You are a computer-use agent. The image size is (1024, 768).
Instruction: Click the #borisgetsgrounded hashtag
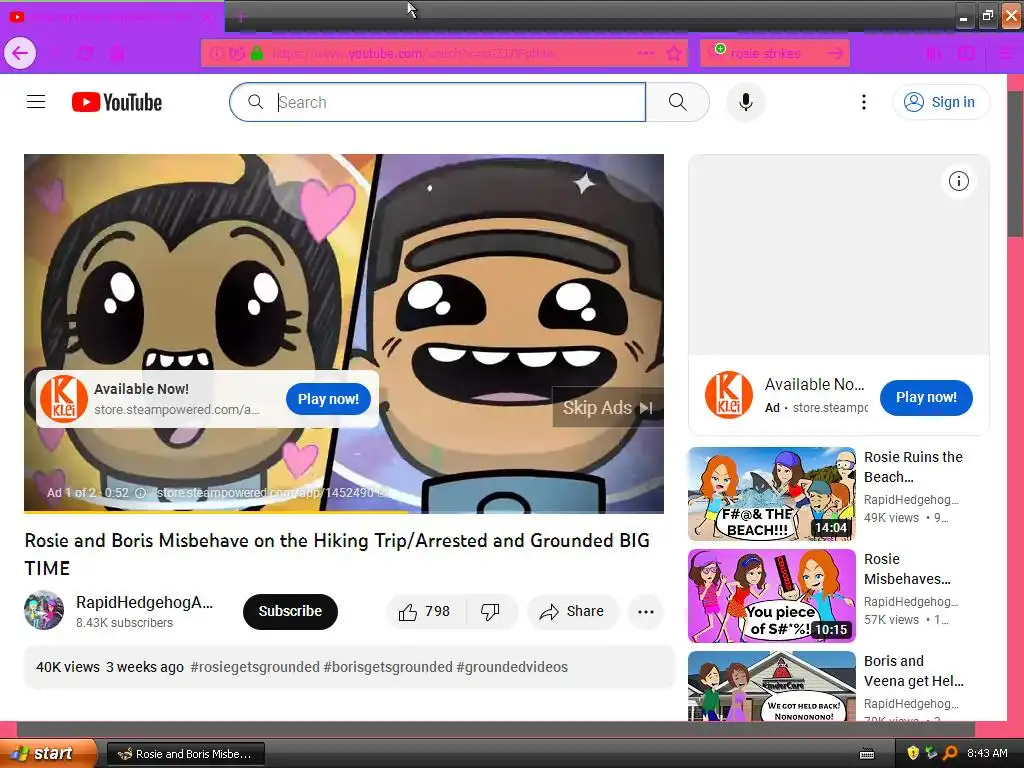[x=388, y=667]
